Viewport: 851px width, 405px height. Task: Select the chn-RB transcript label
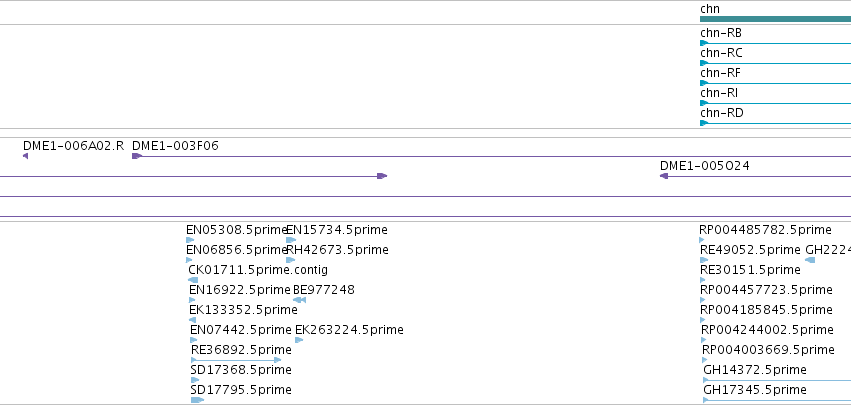coord(721,33)
